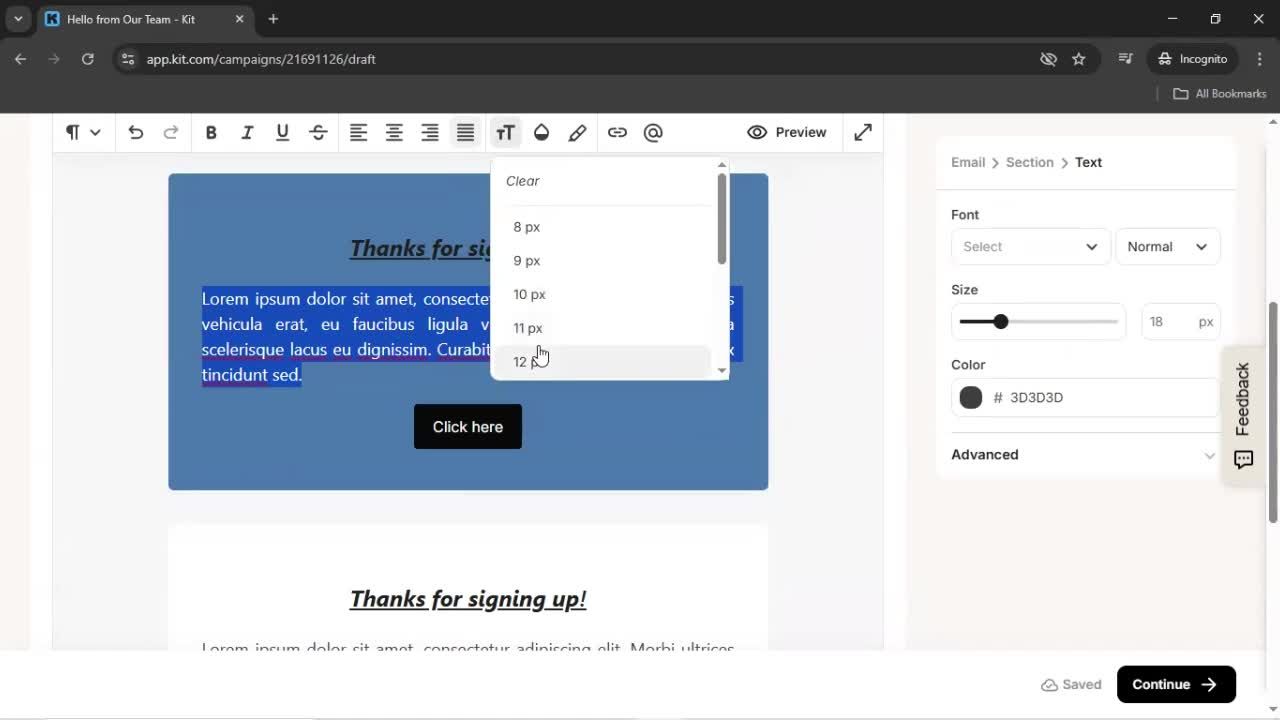The width and height of the screenshot is (1280, 720).
Task: Select center text alignment
Action: (394, 132)
